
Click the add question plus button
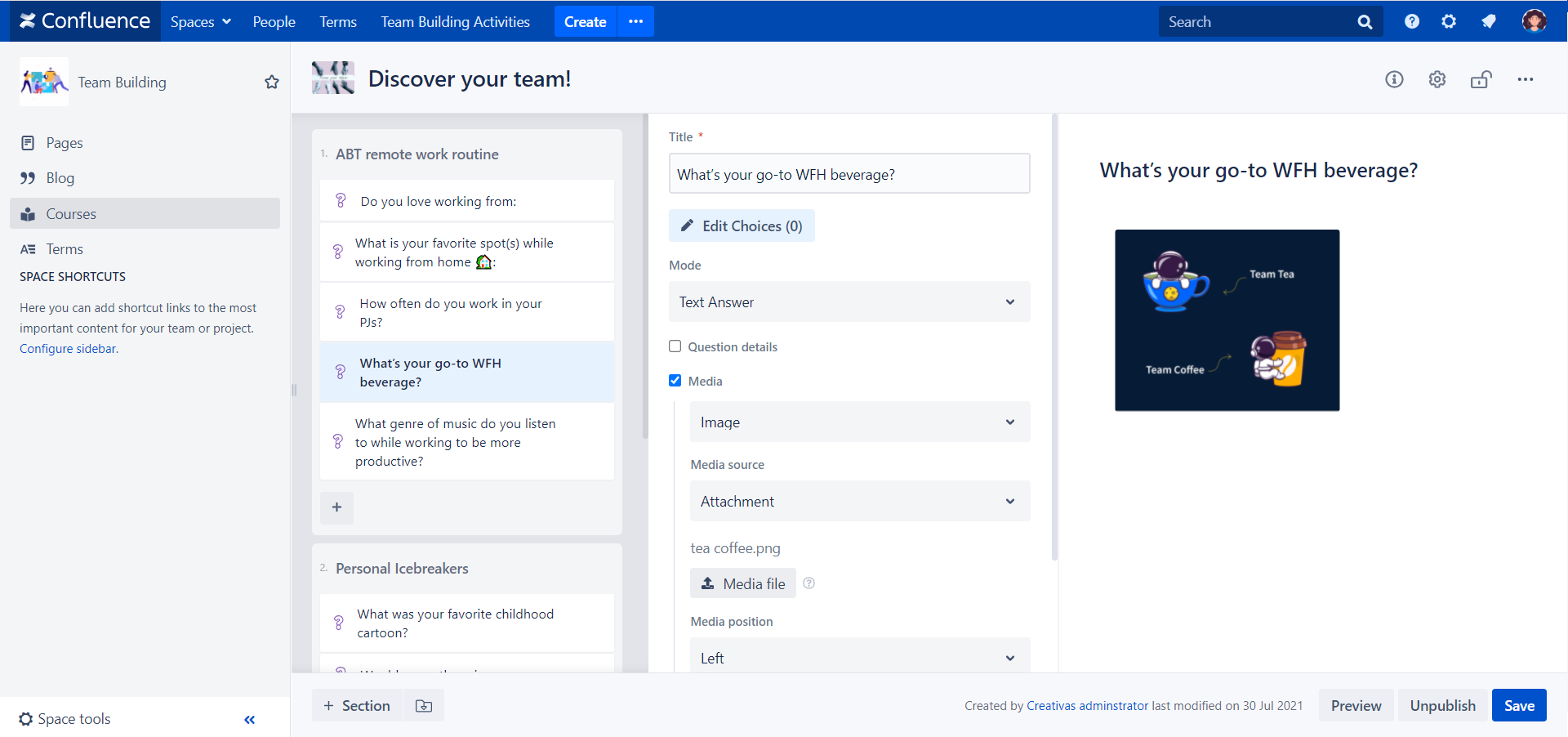pyautogui.click(x=336, y=507)
